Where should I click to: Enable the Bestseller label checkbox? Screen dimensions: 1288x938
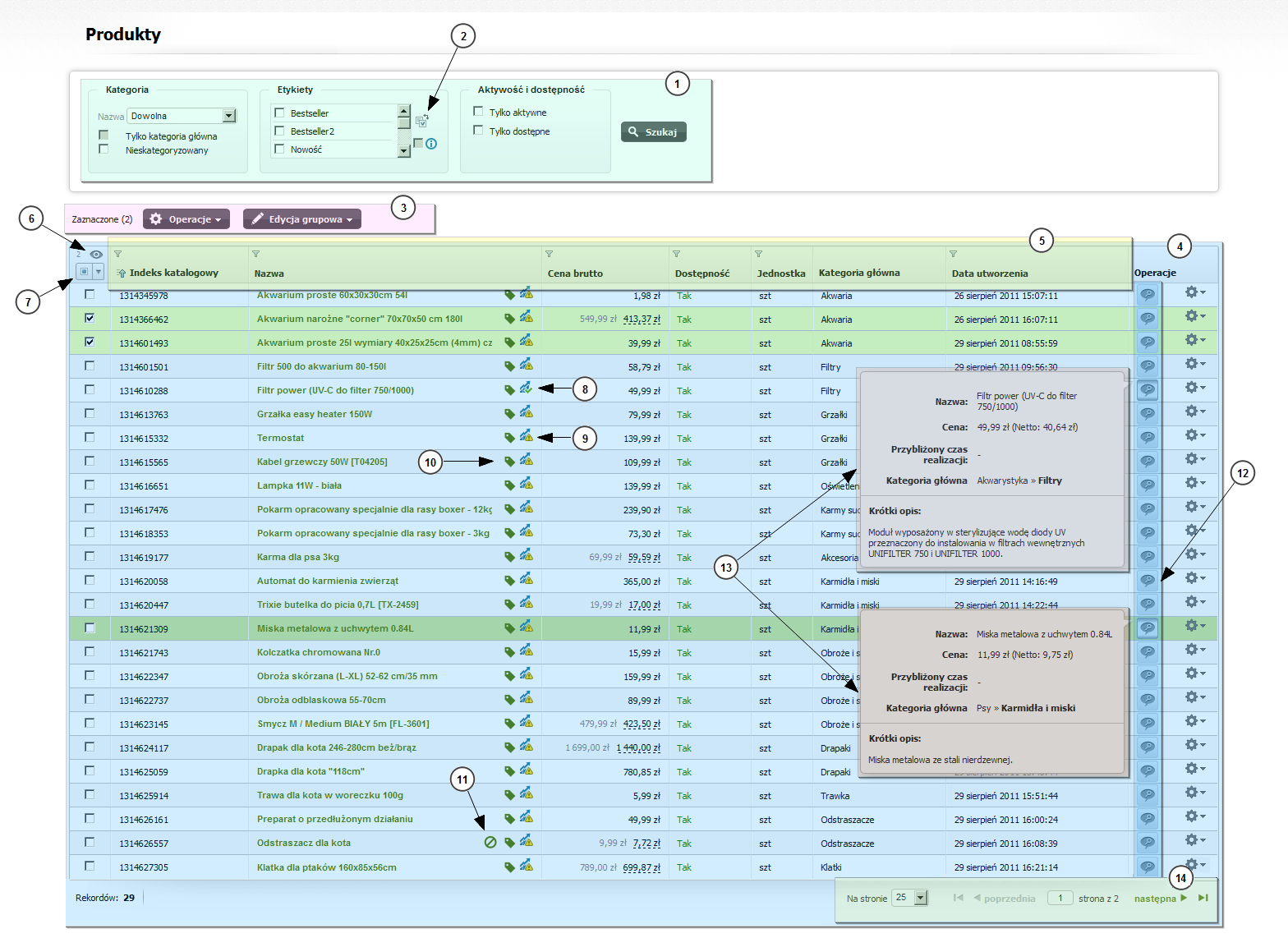point(280,113)
